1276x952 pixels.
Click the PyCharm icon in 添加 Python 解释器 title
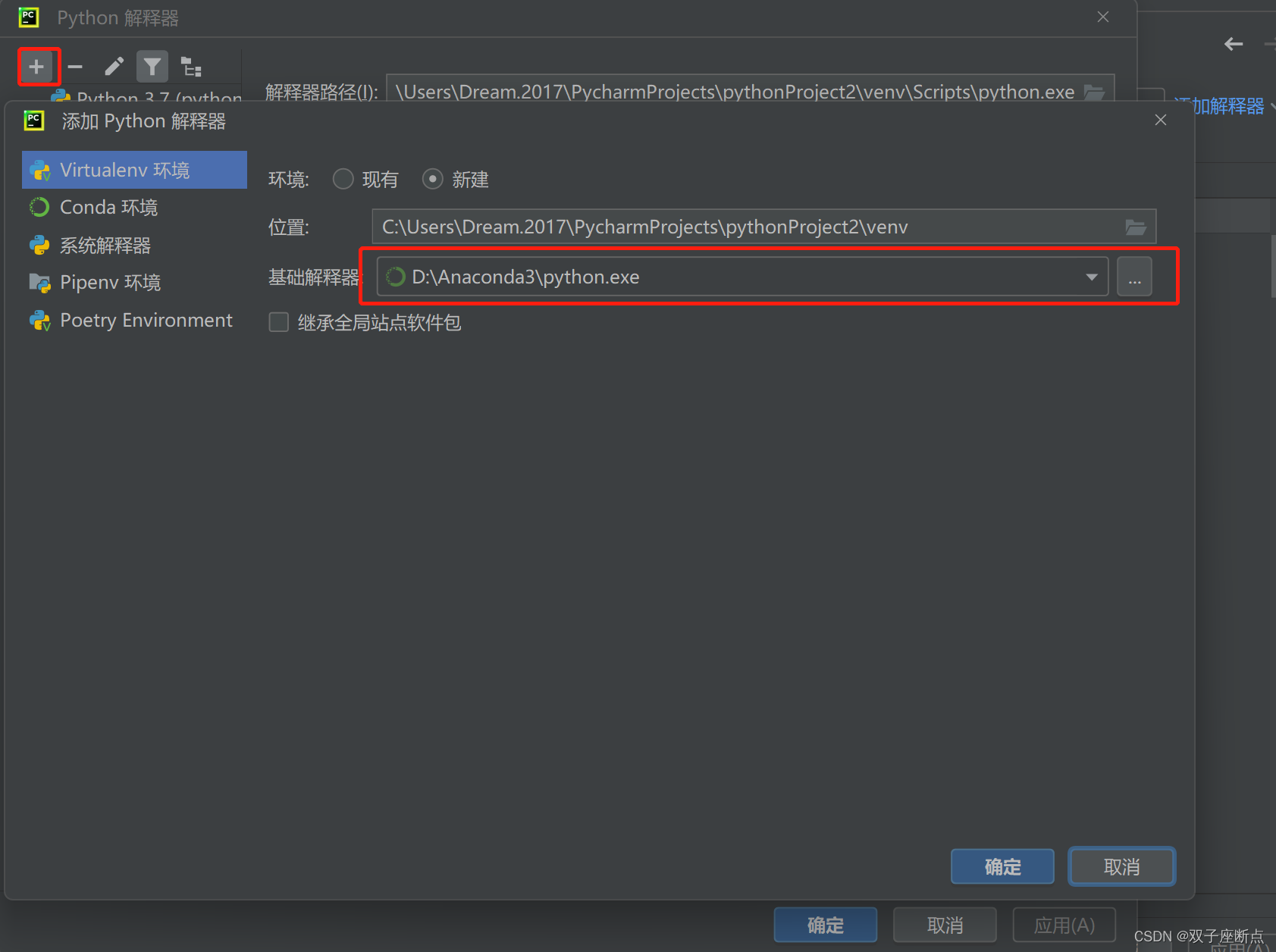click(34, 121)
